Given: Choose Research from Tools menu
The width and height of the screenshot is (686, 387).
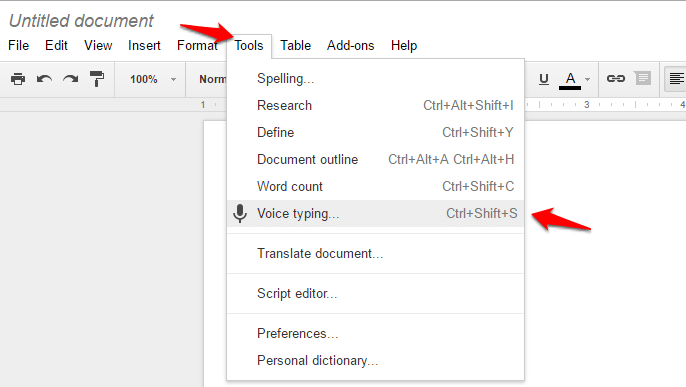Looking at the screenshot, I should [375, 105].
